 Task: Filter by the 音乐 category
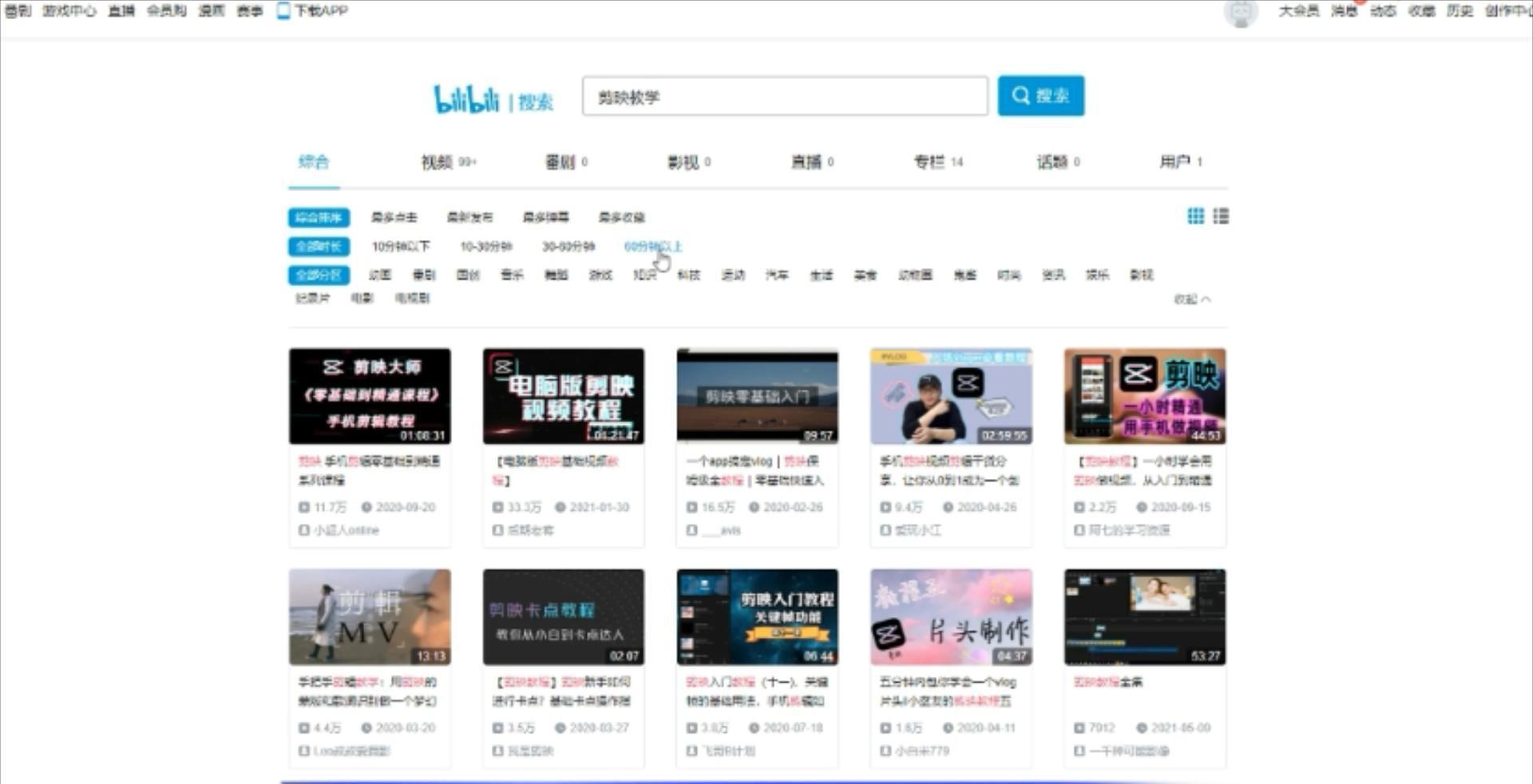click(x=512, y=275)
